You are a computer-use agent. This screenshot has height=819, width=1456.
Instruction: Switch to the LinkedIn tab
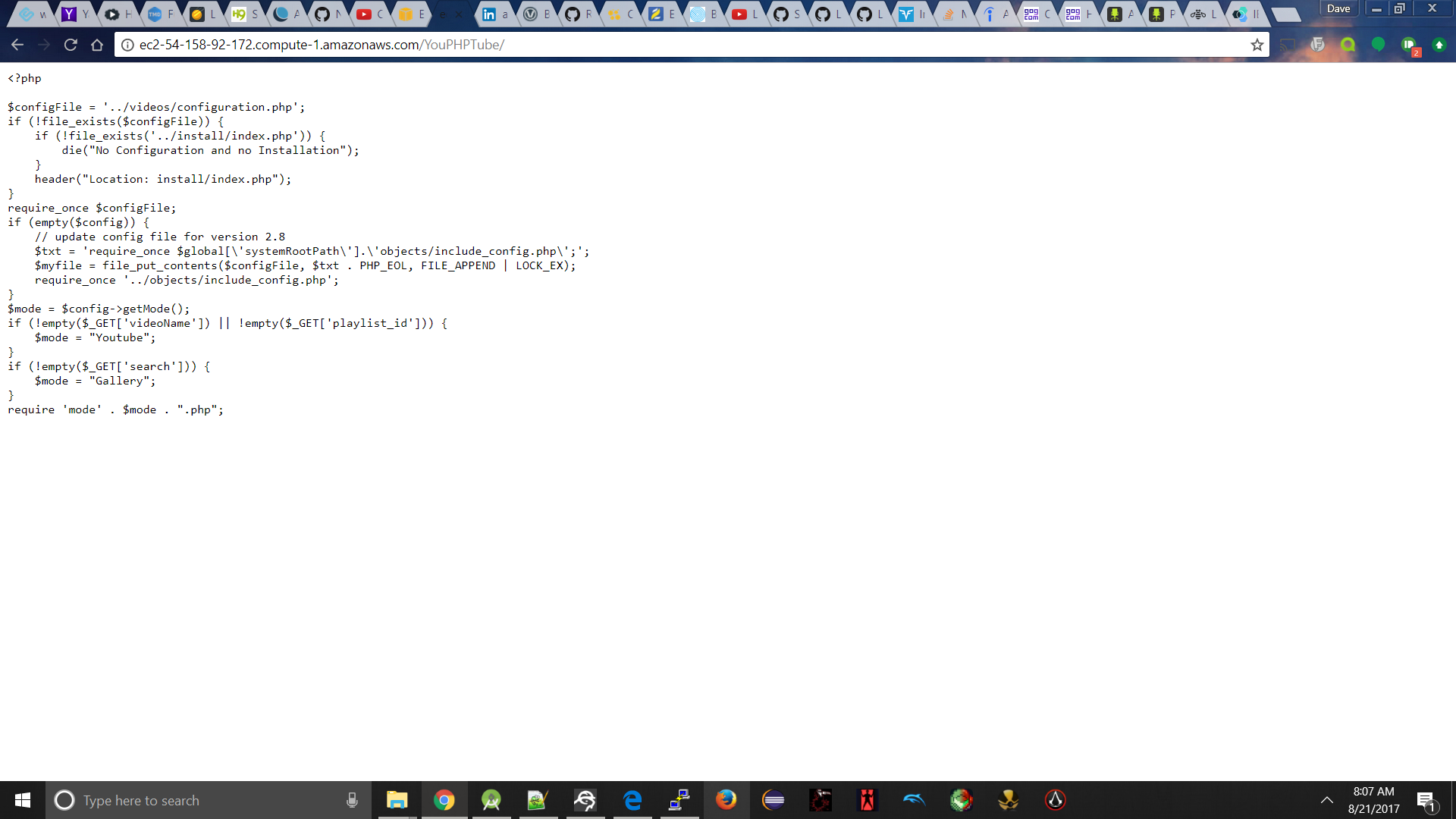tap(496, 14)
